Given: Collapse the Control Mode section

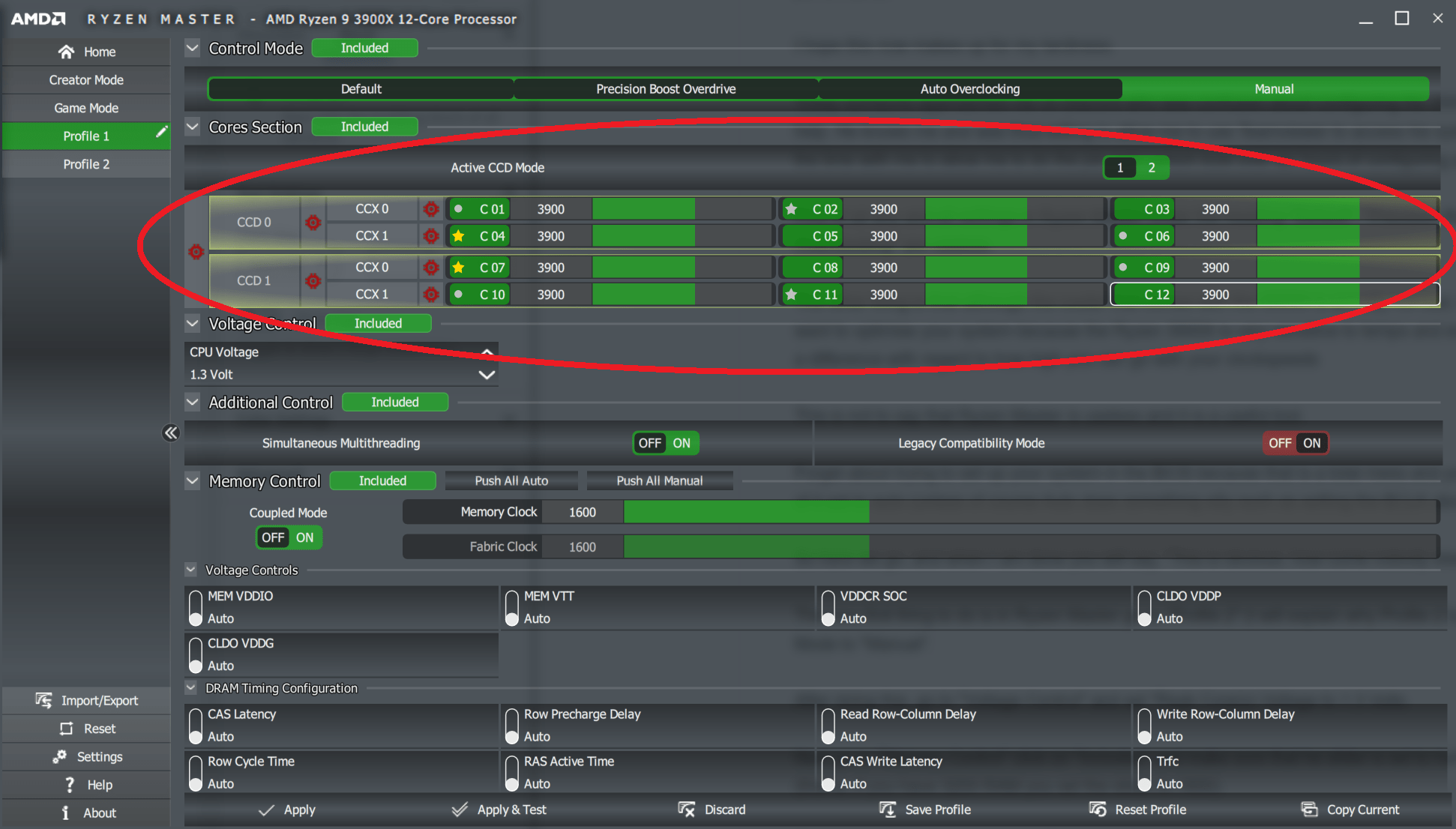Looking at the screenshot, I should [193, 48].
